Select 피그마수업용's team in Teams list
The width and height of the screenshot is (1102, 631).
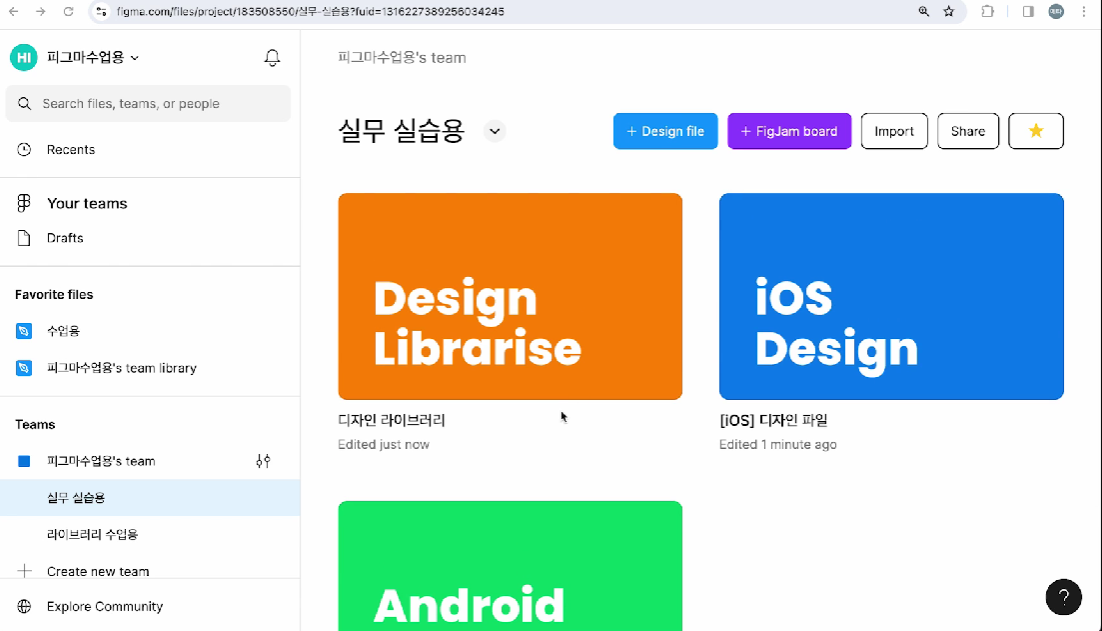[101, 462]
